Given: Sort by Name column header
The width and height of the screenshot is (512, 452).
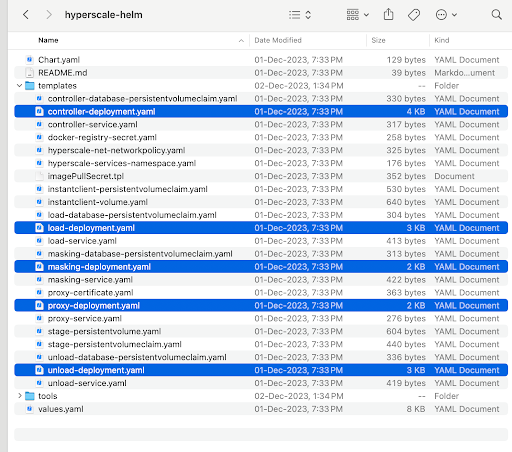Looking at the screenshot, I should 48,40.
